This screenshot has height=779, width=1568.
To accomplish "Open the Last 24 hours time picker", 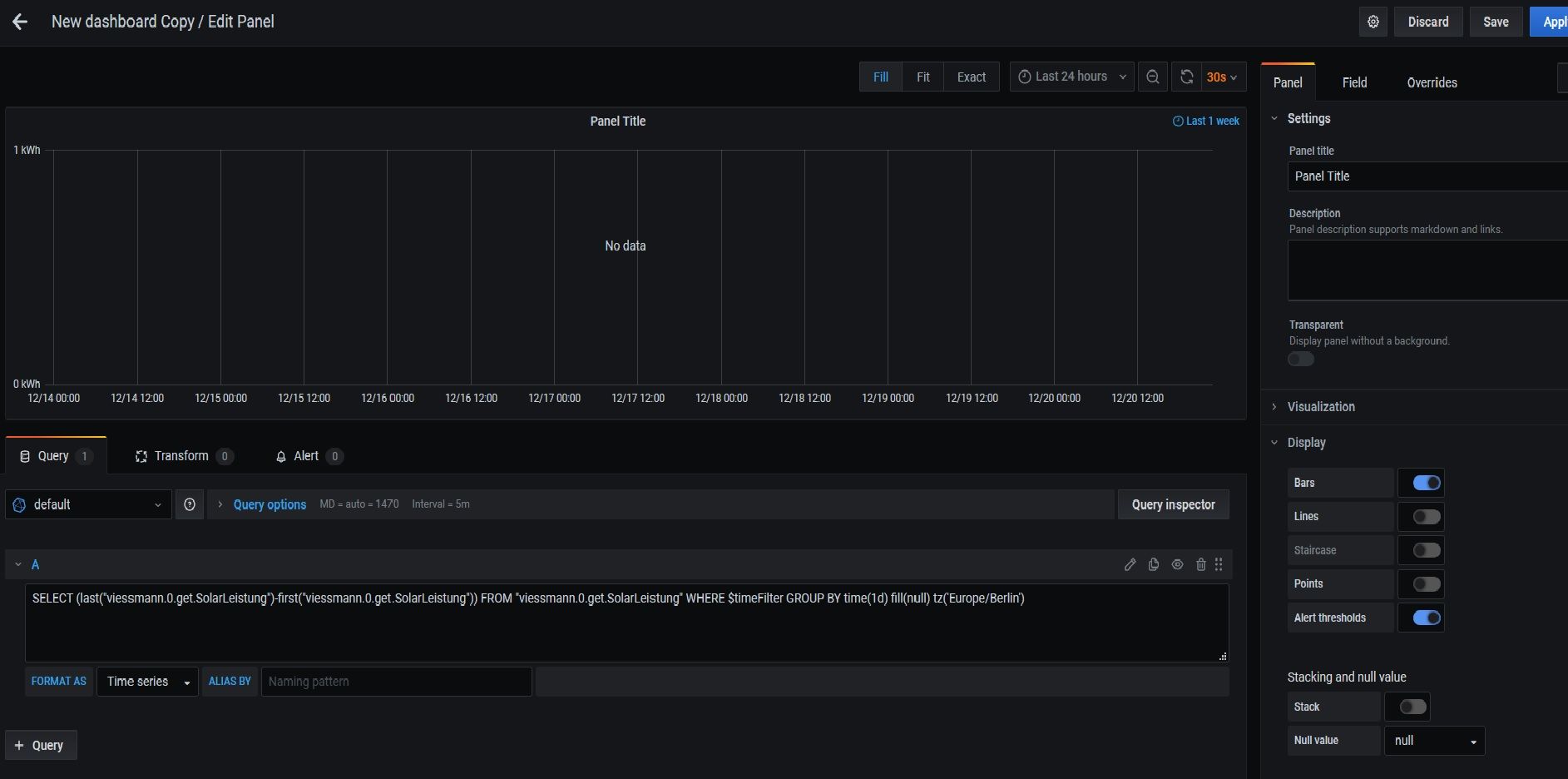I will point(1071,77).
